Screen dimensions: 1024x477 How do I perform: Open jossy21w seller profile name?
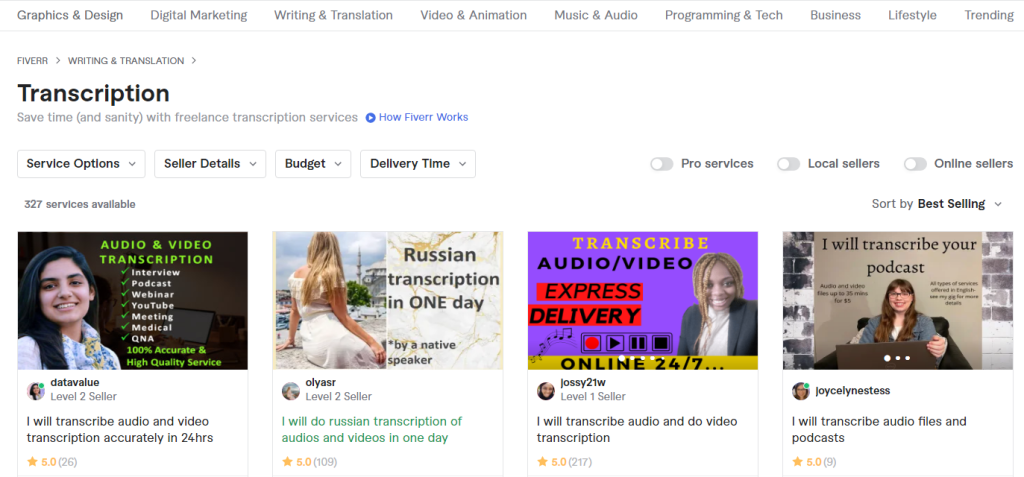point(582,382)
